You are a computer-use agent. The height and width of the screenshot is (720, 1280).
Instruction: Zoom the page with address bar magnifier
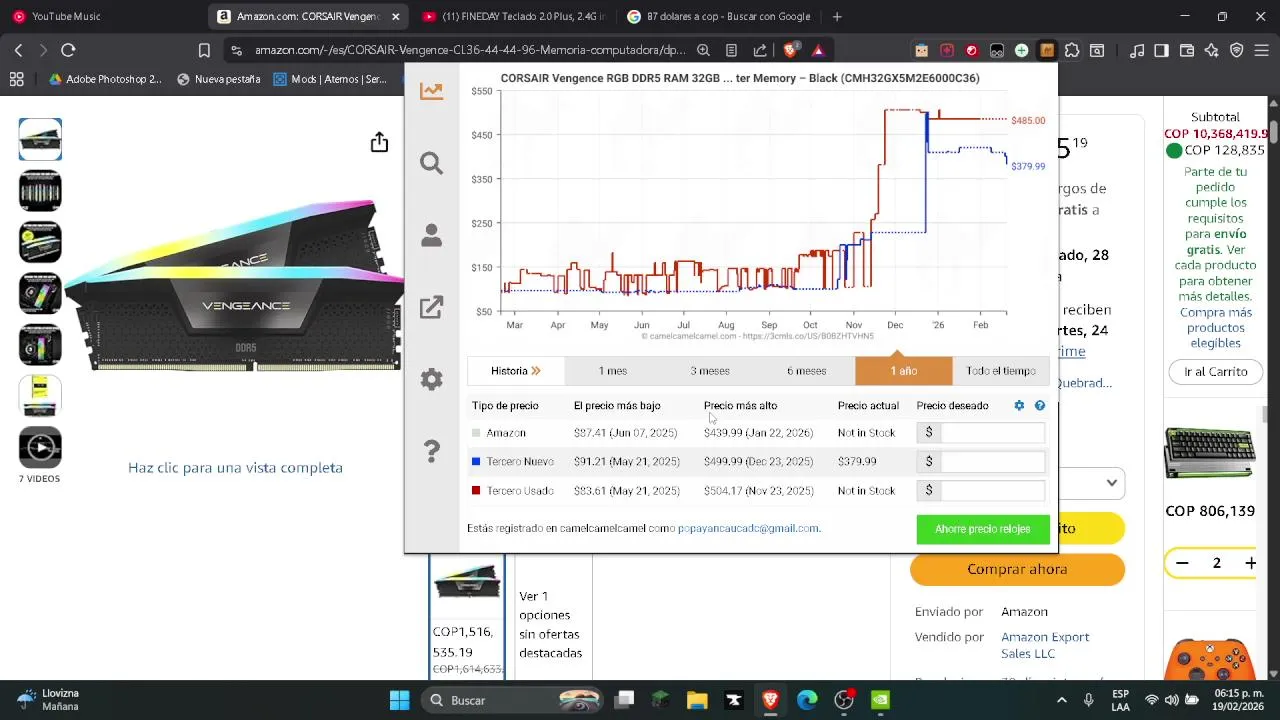click(703, 50)
